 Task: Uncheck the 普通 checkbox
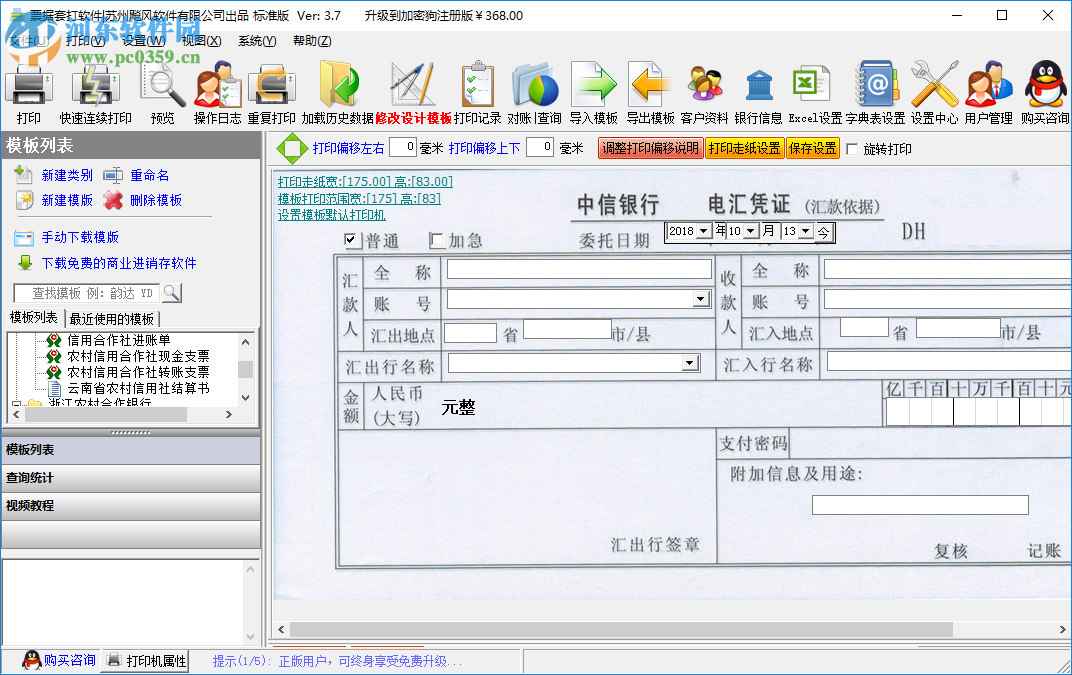click(350, 239)
